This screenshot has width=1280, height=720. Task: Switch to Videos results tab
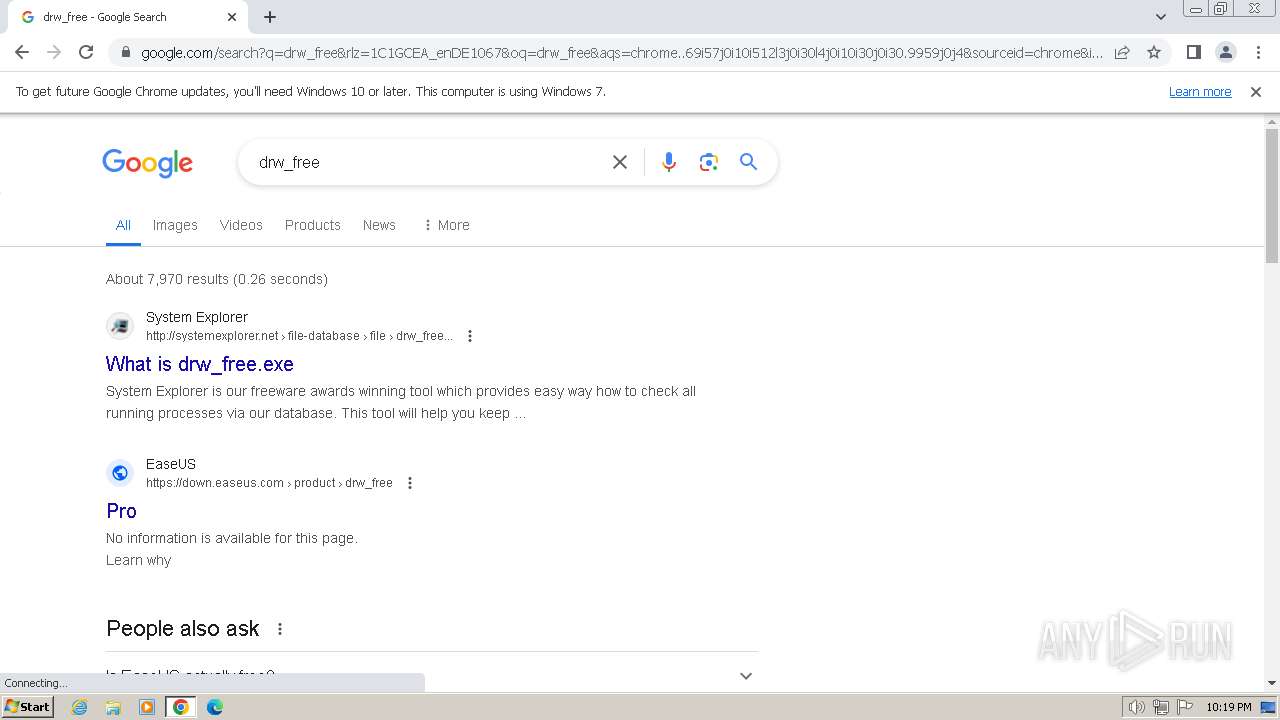pyautogui.click(x=241, y=225)
